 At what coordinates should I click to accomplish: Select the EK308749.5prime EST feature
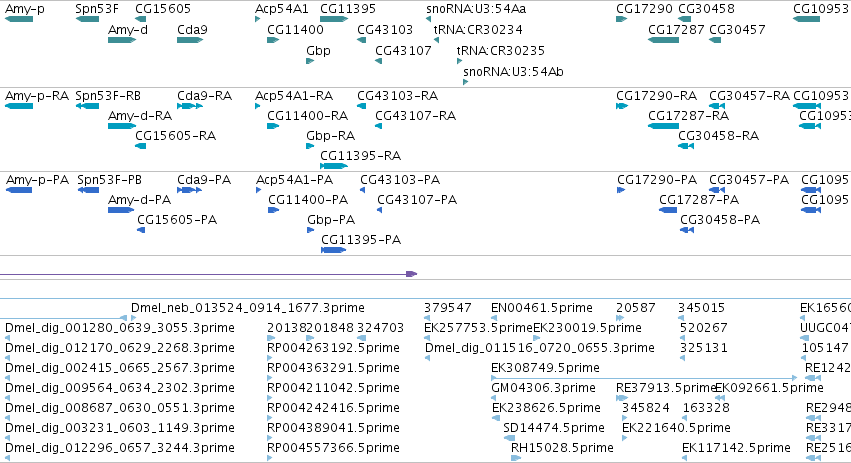pos(644,378)
